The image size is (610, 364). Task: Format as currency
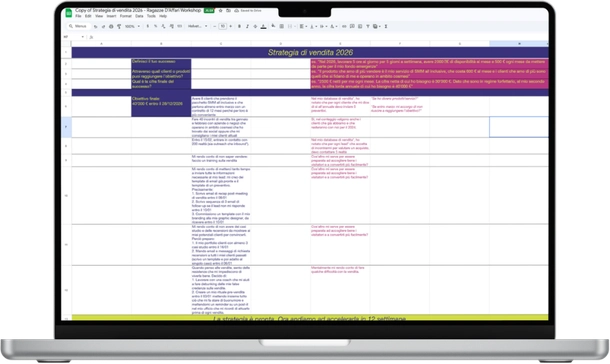coord(147,26)
